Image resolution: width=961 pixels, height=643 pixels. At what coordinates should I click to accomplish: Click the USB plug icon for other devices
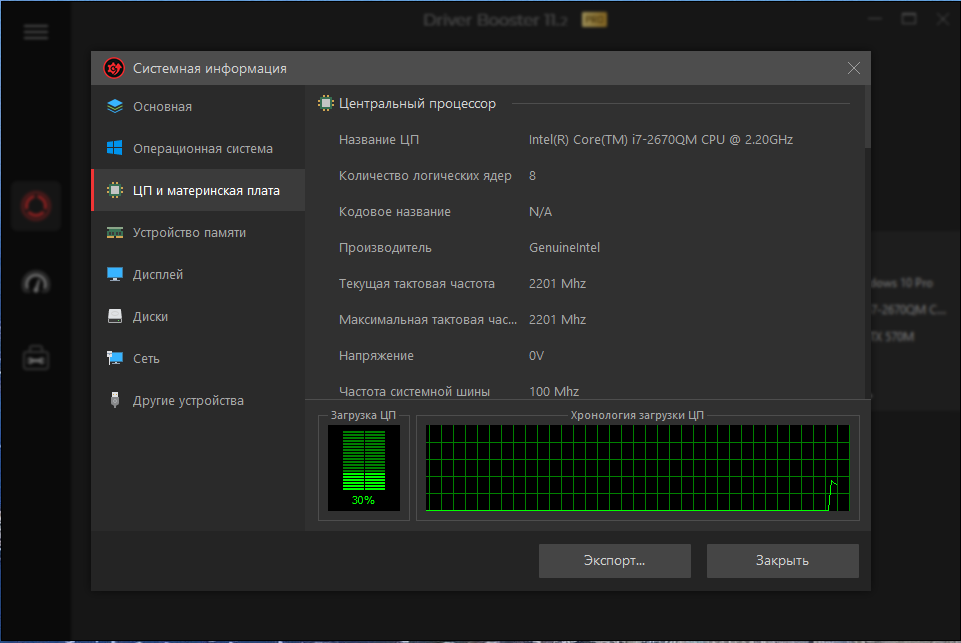pyautogui.click(x=115, y=400)
